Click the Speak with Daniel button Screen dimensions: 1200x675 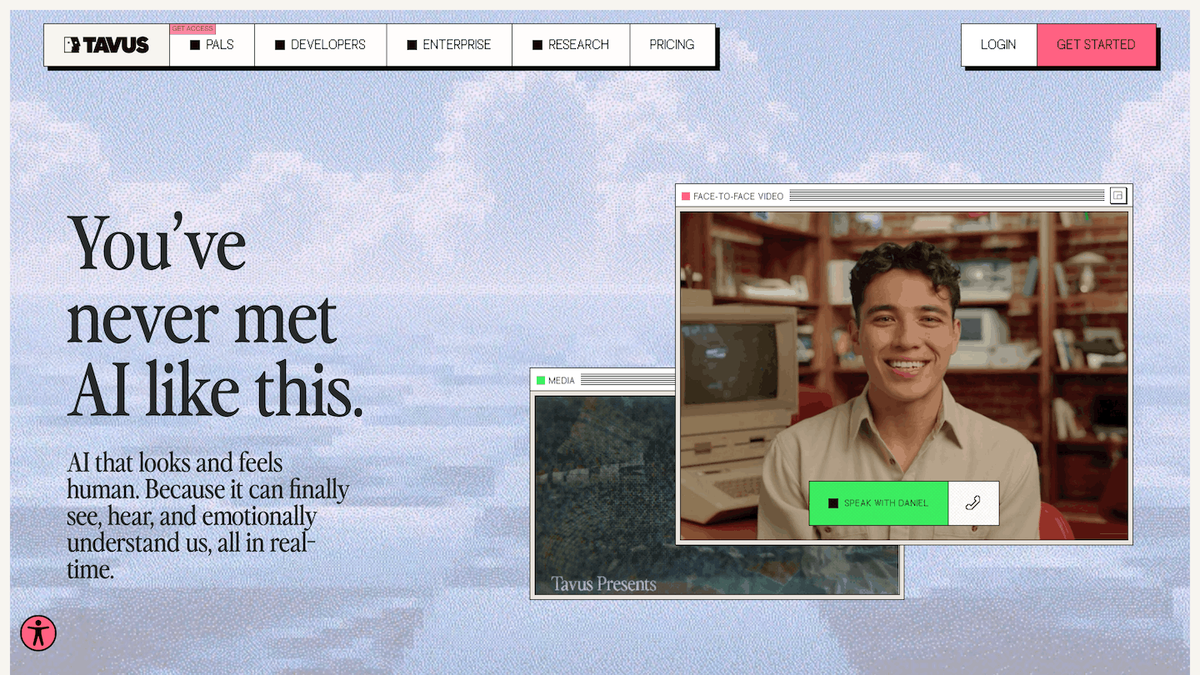878,503
